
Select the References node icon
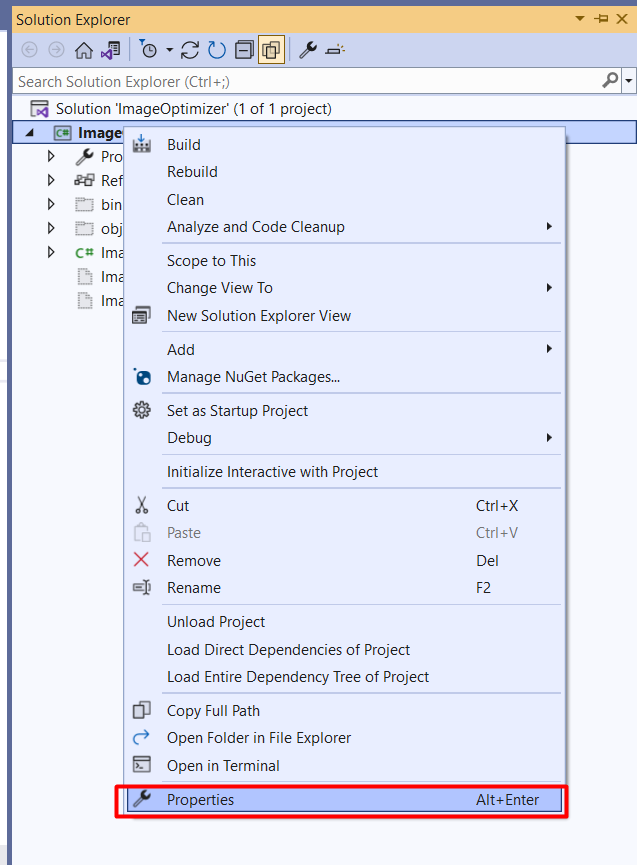84,180
